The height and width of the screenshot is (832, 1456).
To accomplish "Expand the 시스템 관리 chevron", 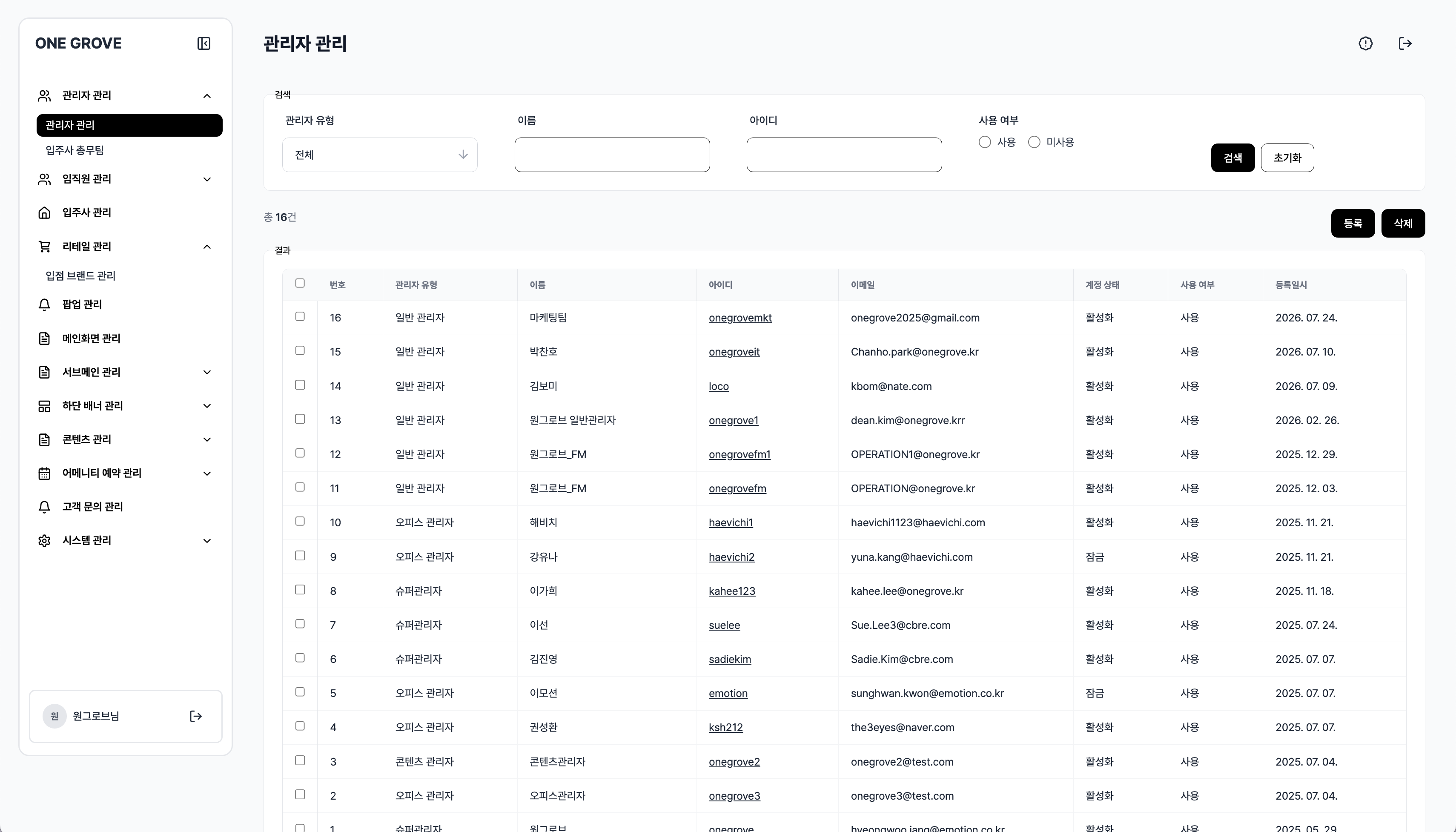I will point(207,541).
